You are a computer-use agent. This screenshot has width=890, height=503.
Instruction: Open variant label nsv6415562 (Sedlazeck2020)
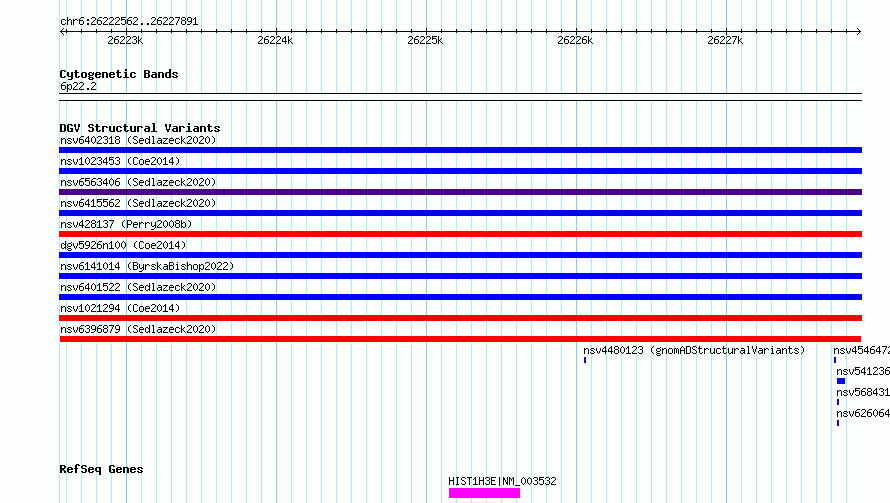(138, 203)
